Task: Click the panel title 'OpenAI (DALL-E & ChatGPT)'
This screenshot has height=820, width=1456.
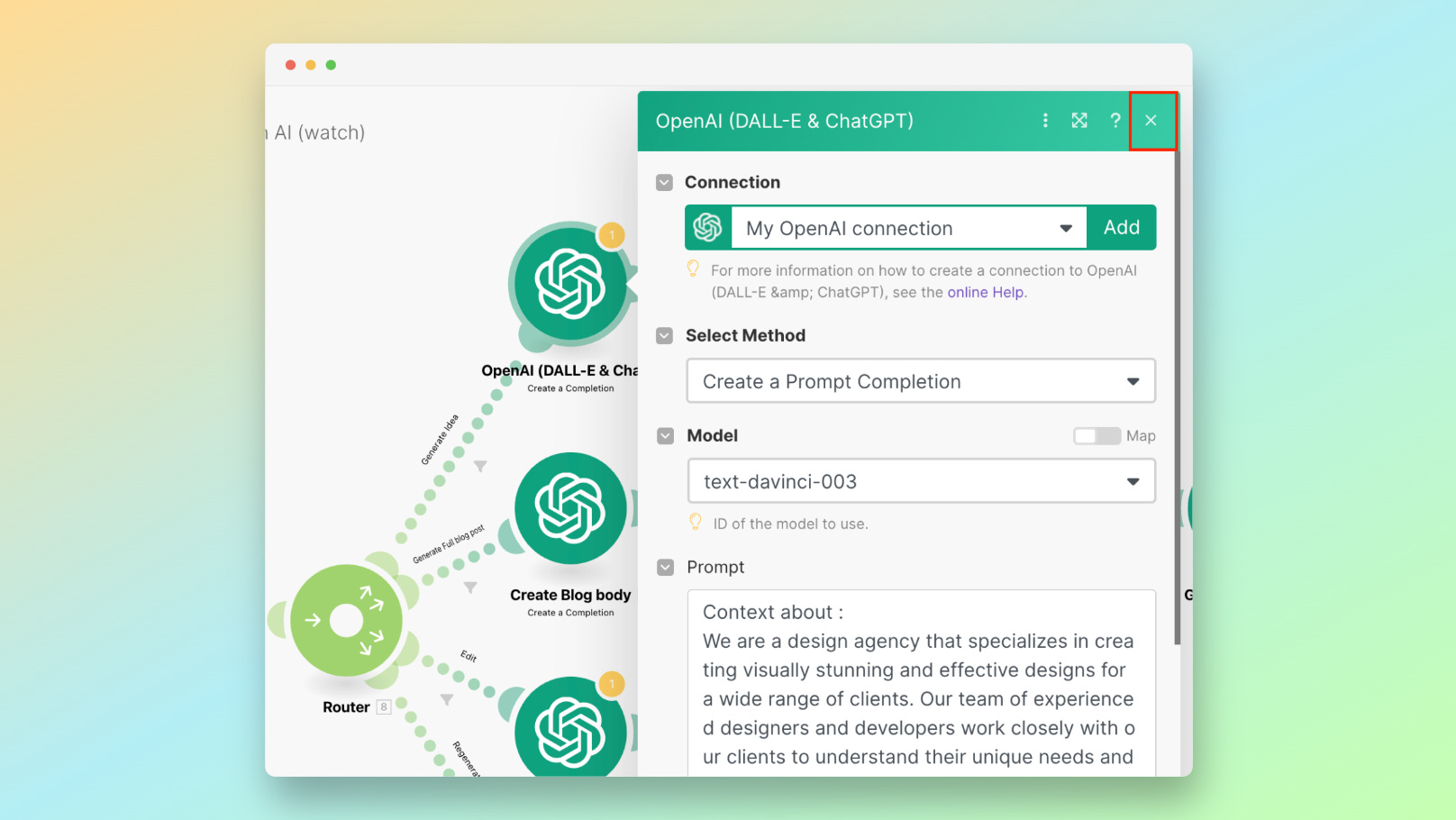Action: click(x=785, y=121)
